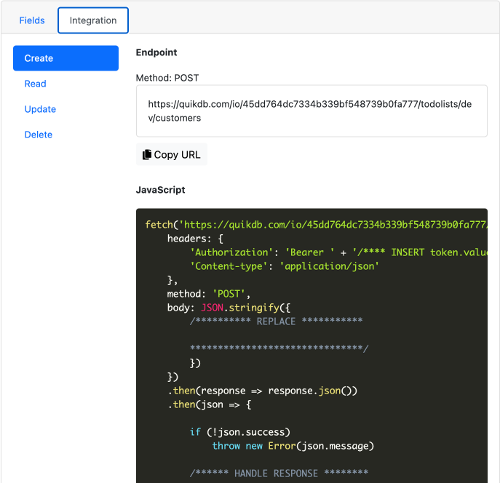
Task: Click the Copy URL button
Action: [172, 155]
